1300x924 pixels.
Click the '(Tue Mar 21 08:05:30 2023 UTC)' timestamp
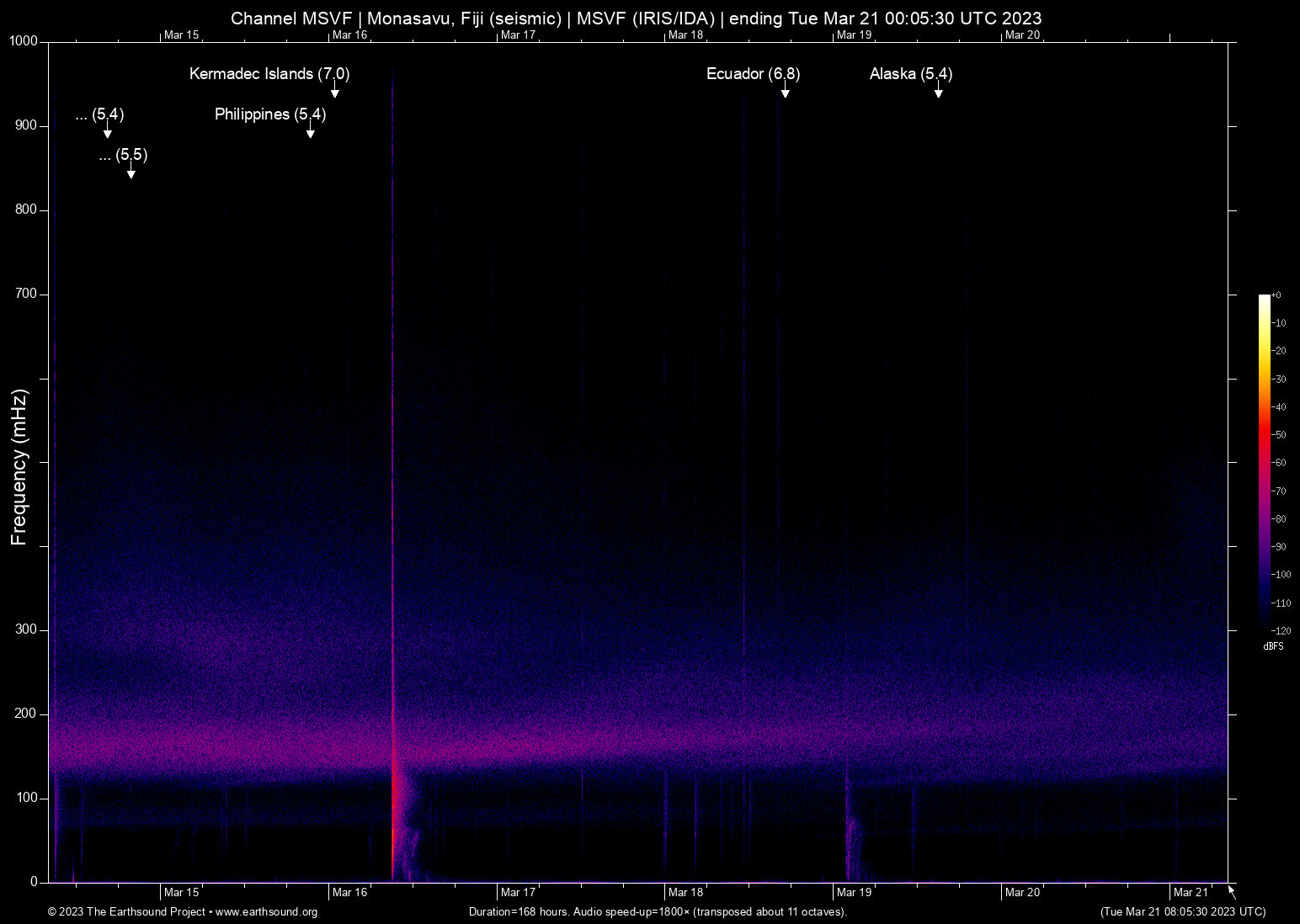coord(1183,912)
